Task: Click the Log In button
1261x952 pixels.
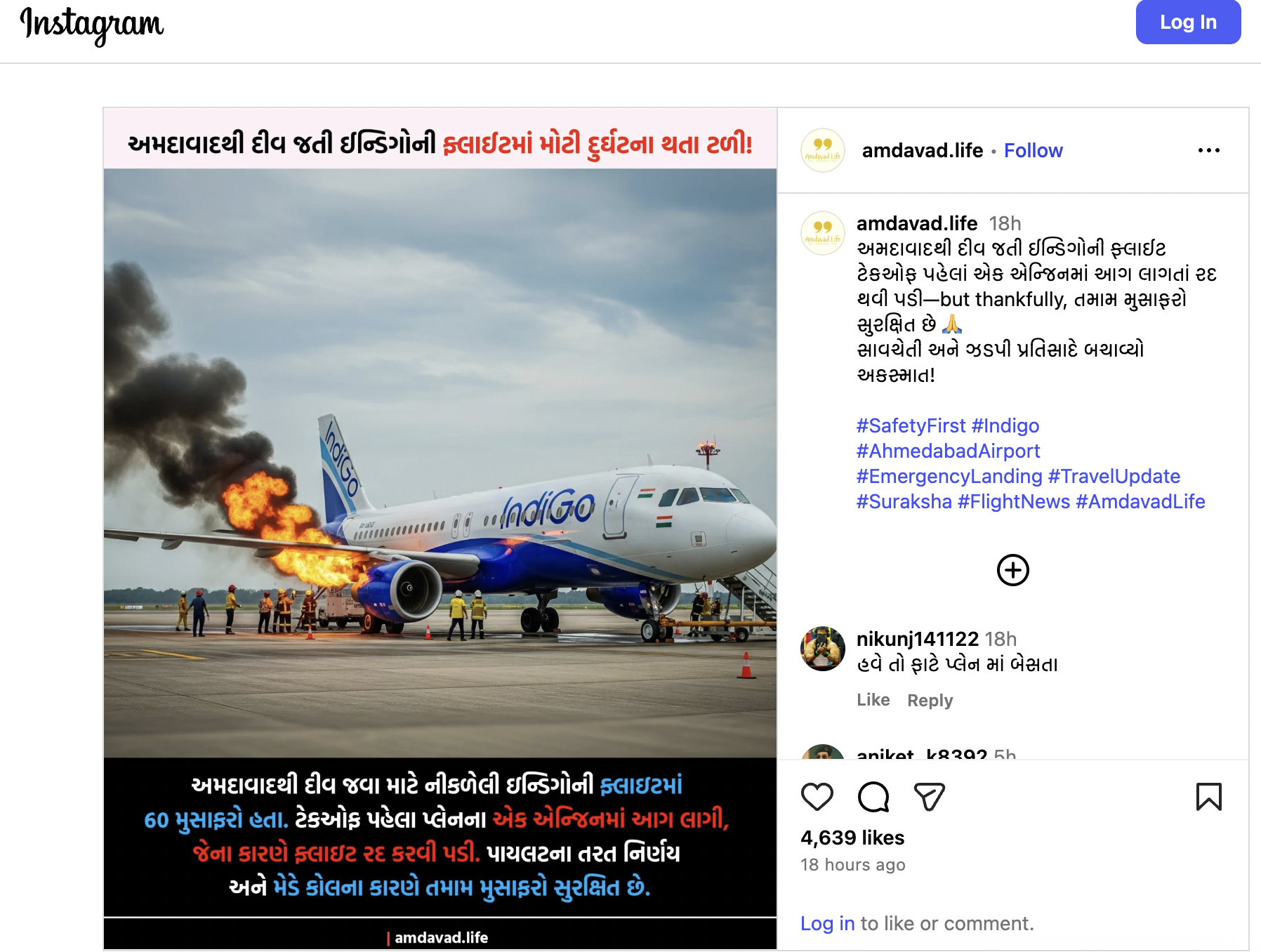Action: (x=1188, y=22)
